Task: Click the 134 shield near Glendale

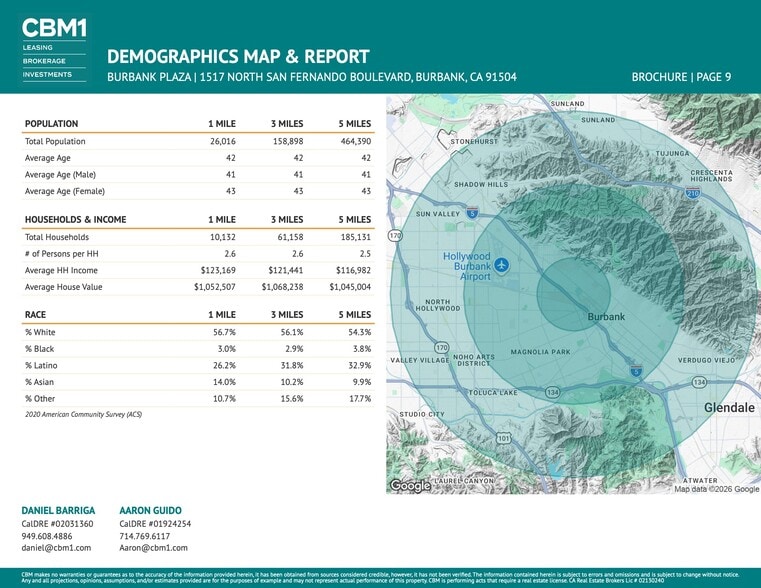Action: pyautogui.click(x=699, y=382)
